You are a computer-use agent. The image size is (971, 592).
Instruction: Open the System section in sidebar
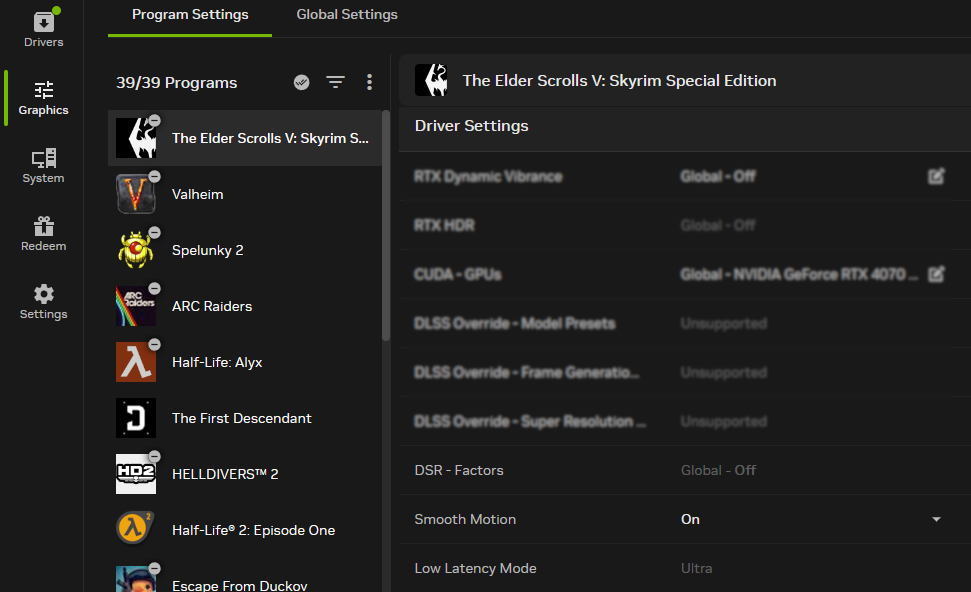[43, 166]
